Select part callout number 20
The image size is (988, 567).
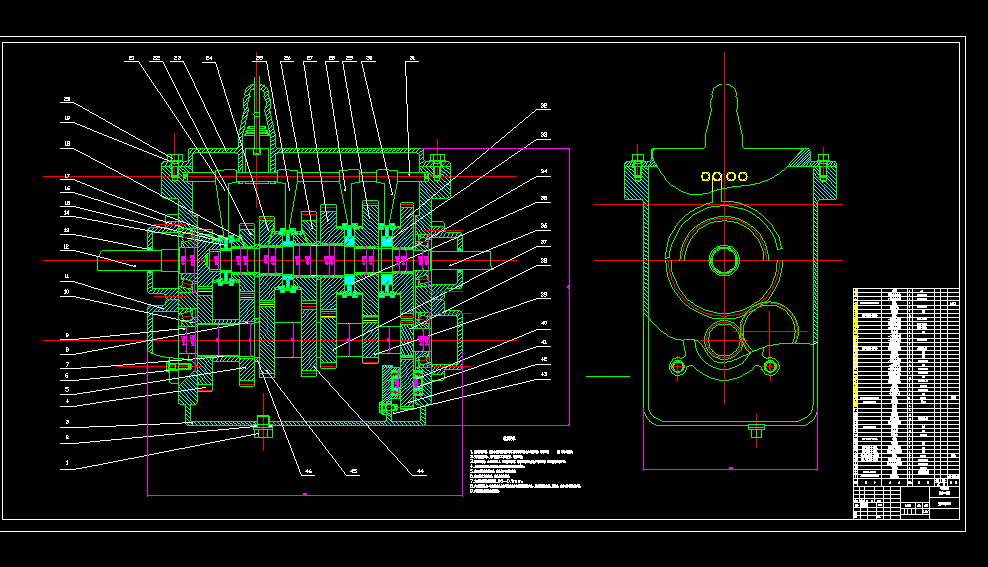(67, 99)
